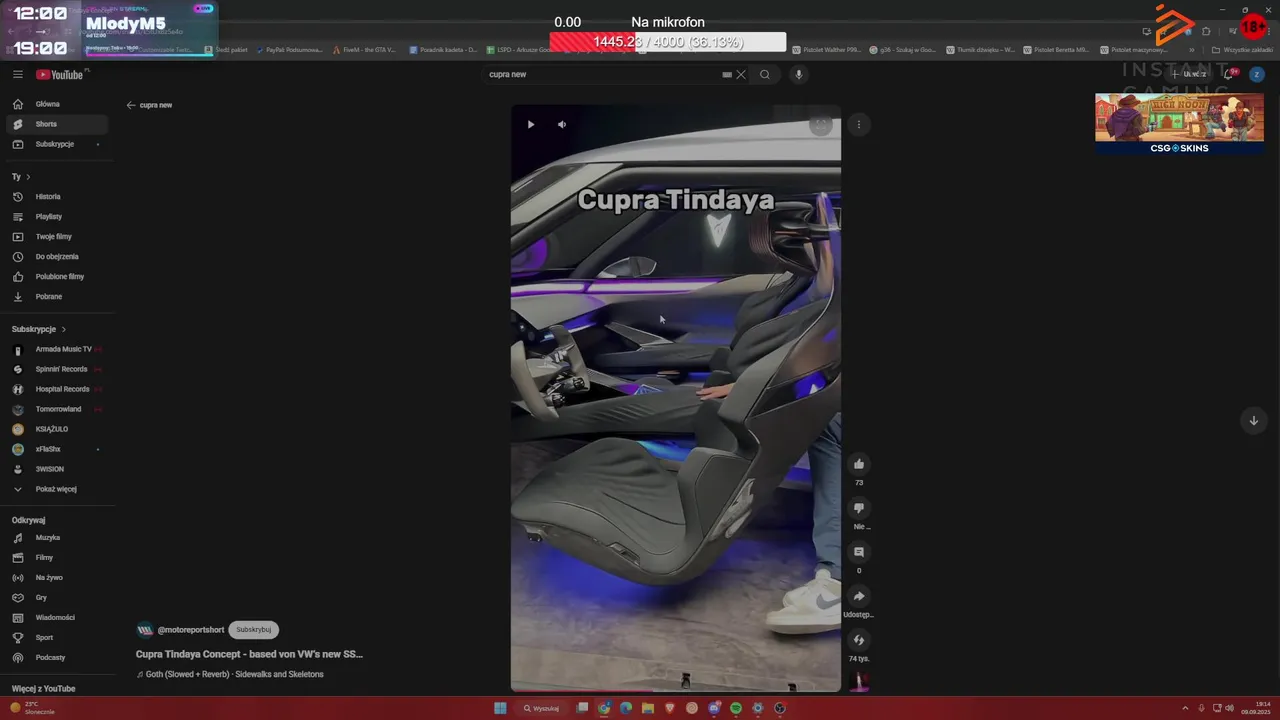Open Spotify from the taskbar

click(x=736, y=708)
